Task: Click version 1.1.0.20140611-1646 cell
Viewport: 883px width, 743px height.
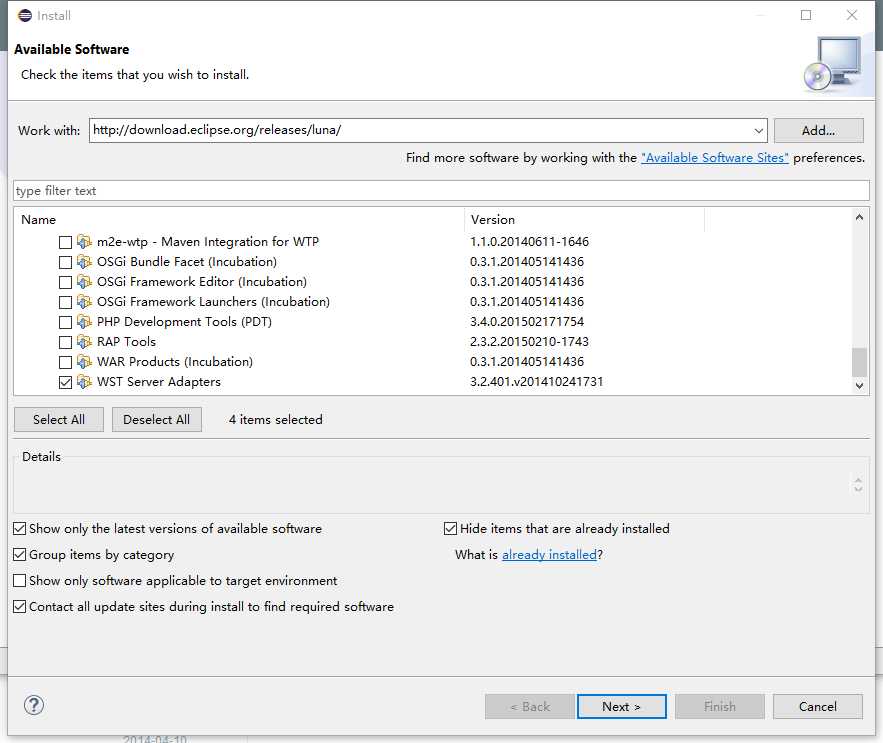Action: coord(529,242)
